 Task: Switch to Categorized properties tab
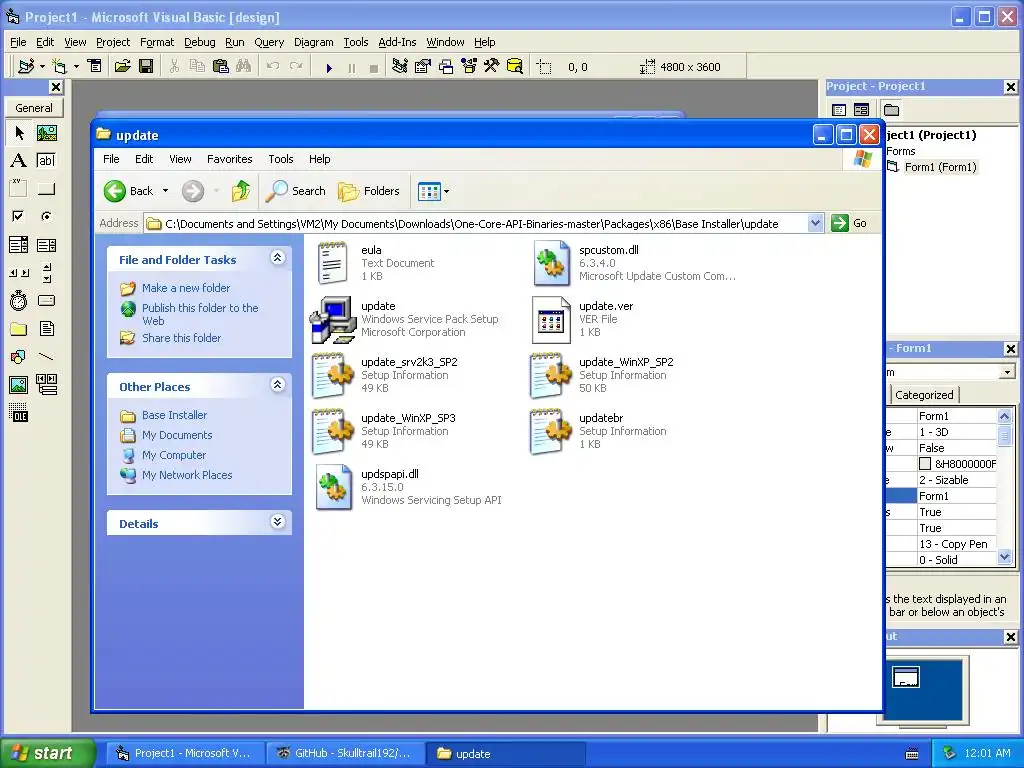tap(924, 394)
